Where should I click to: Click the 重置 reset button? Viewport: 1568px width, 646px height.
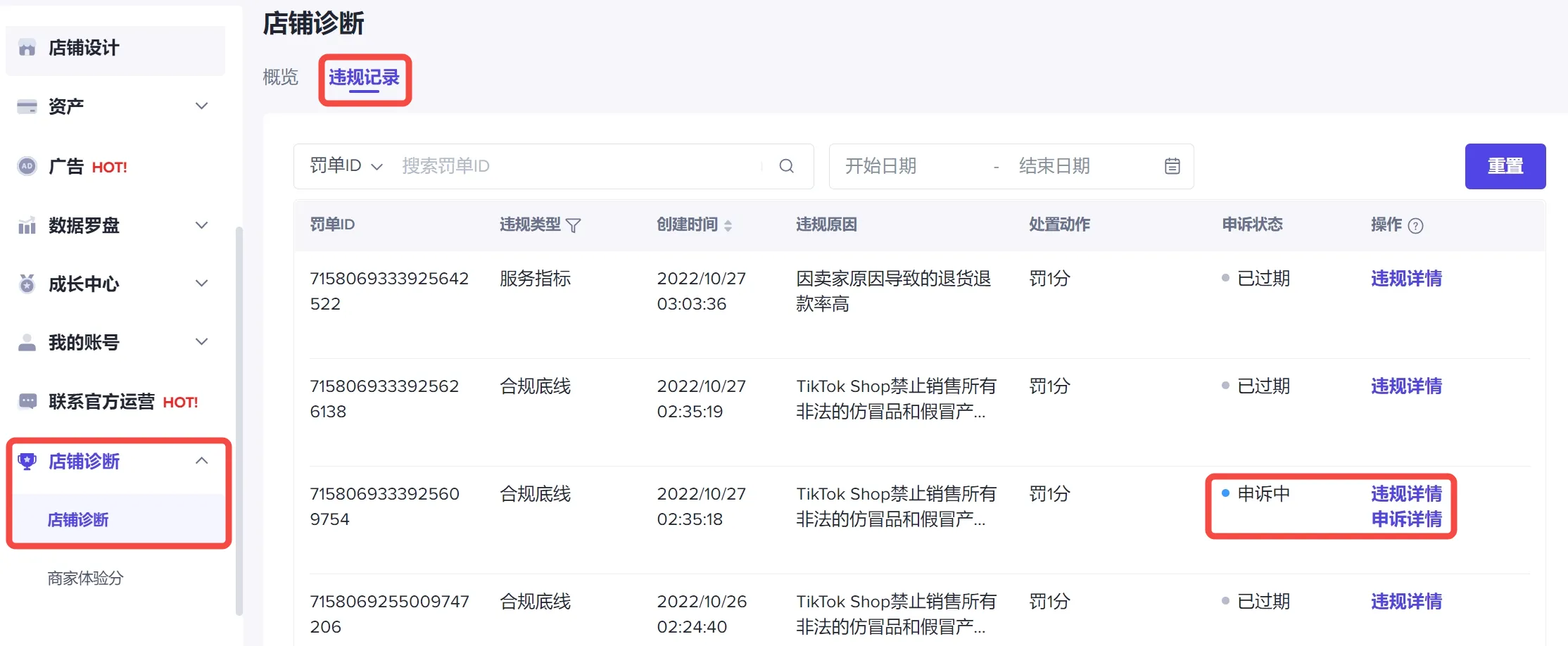[1505, 166]
